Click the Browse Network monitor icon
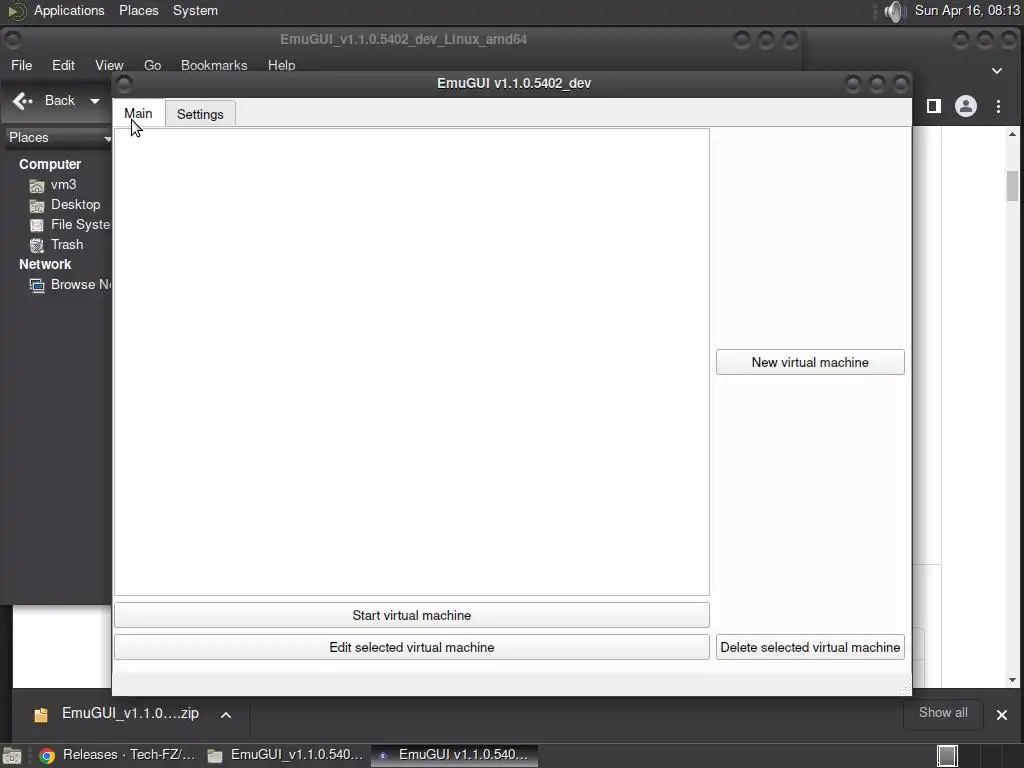 tap(37, 286)
